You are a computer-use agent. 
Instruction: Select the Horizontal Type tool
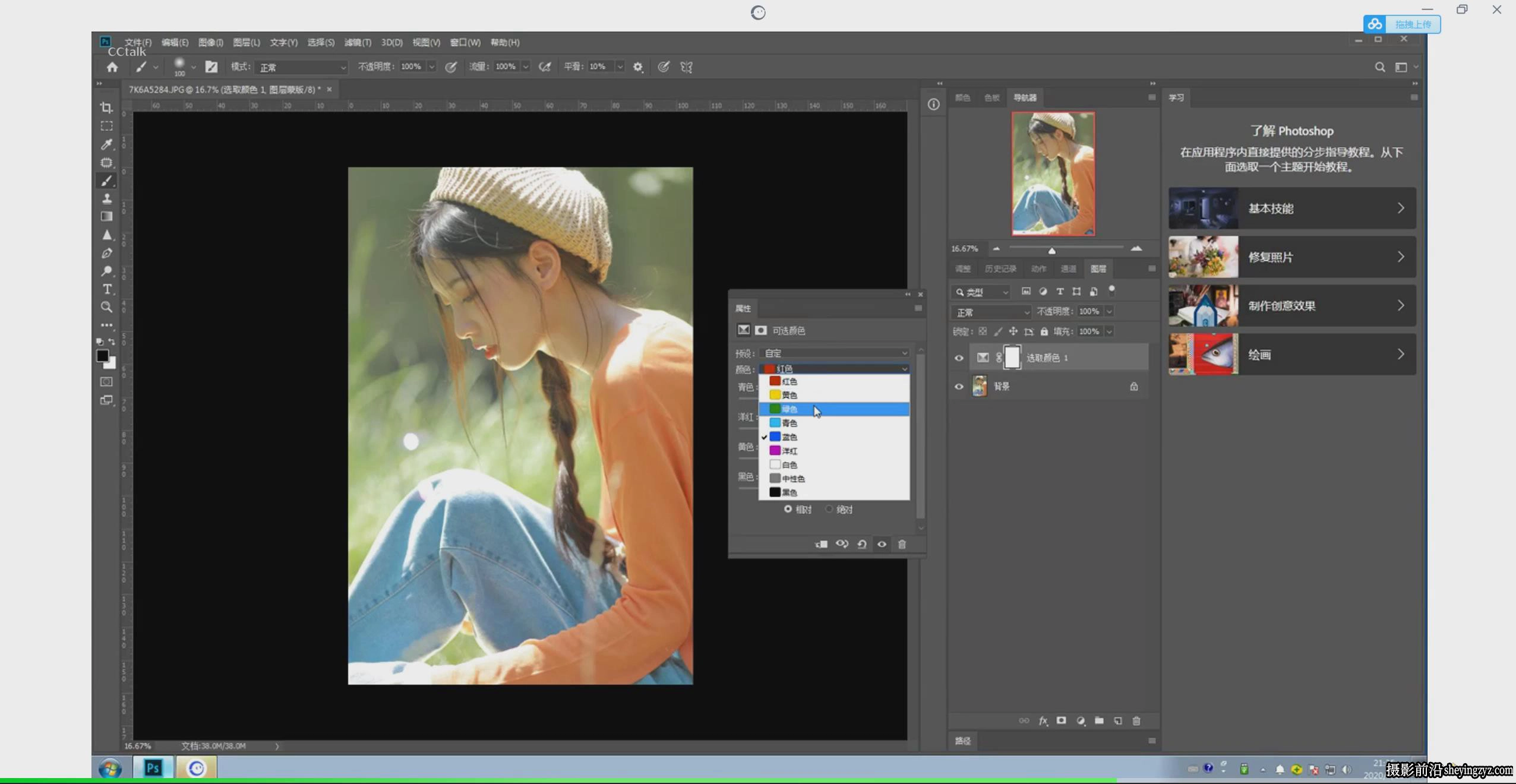point(106,289)
